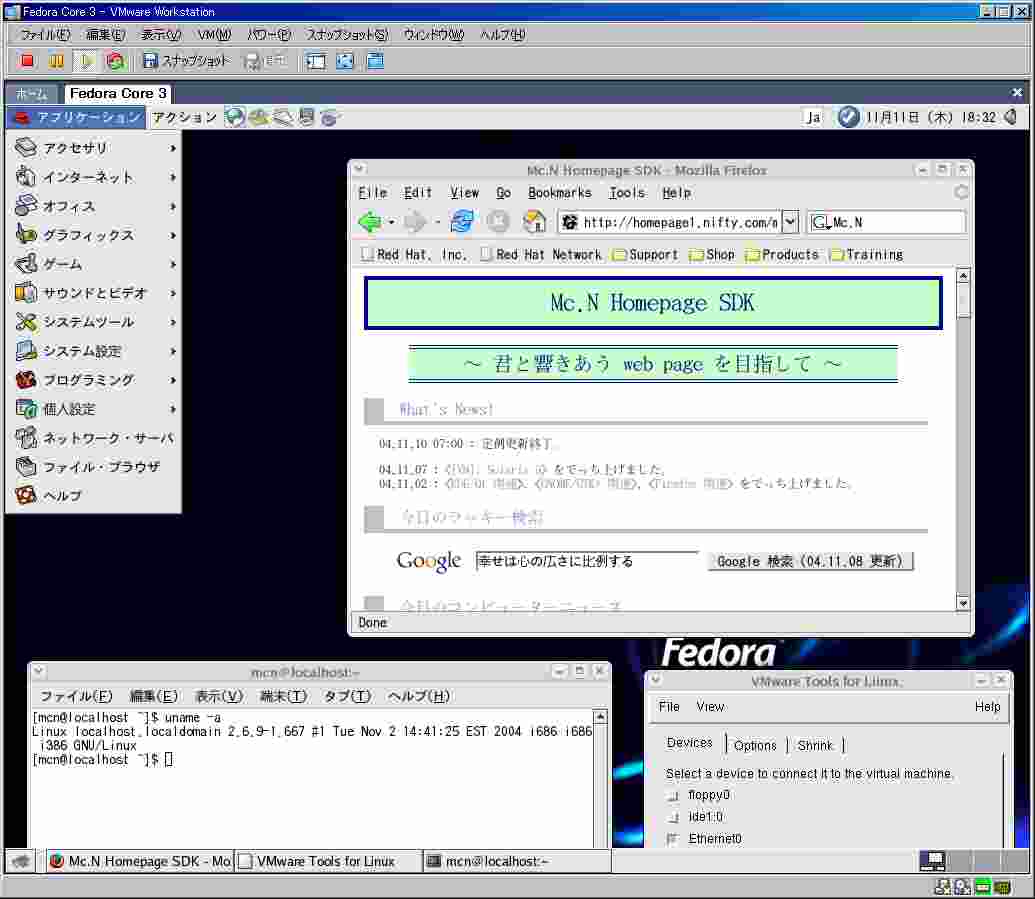
Task: Switch to Options tab in VMware Tools
Action: click(x=755, y=745)
